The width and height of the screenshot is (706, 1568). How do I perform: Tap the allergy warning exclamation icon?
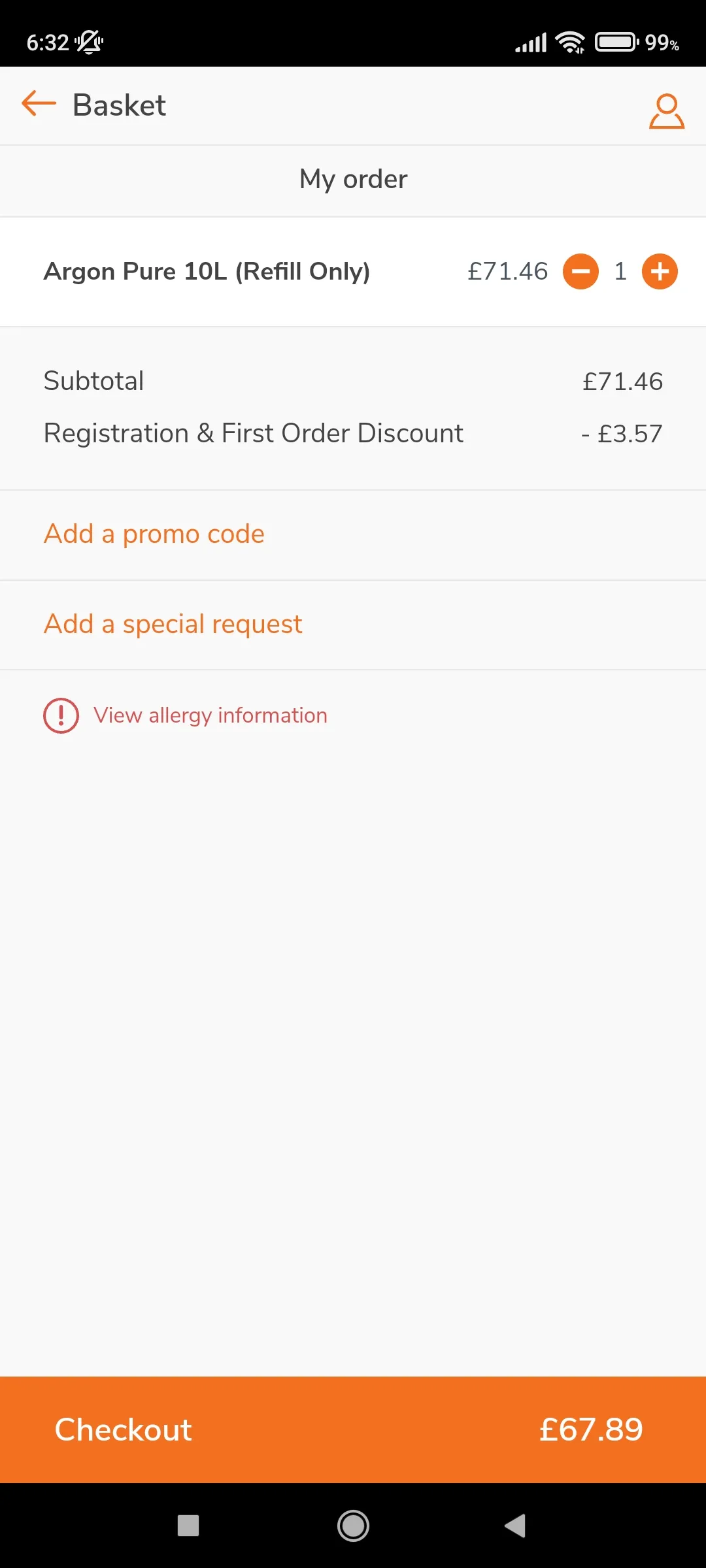tap(61, 715)
